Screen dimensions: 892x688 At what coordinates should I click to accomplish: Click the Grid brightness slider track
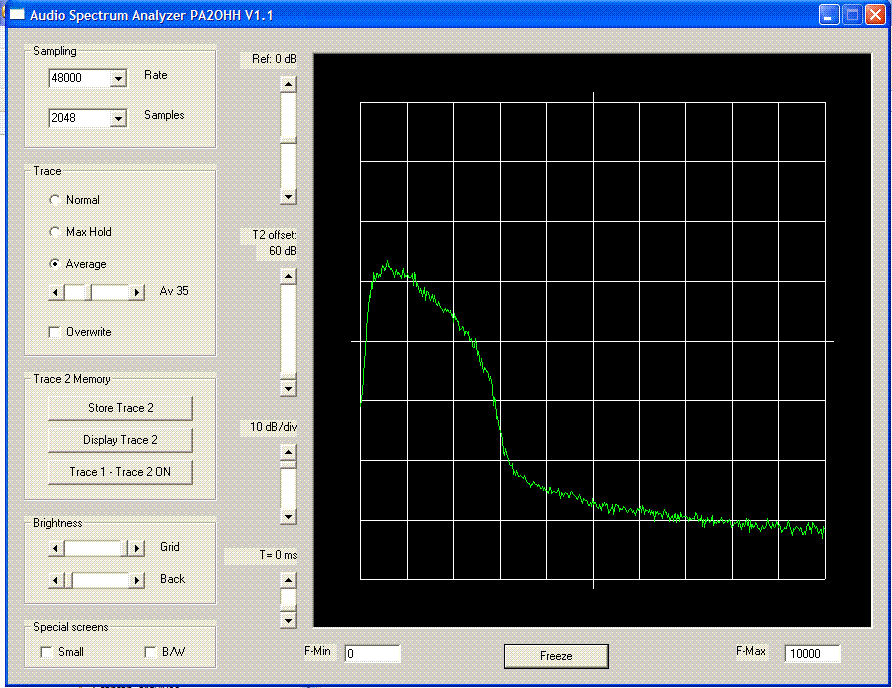click(x=94, y=548)
